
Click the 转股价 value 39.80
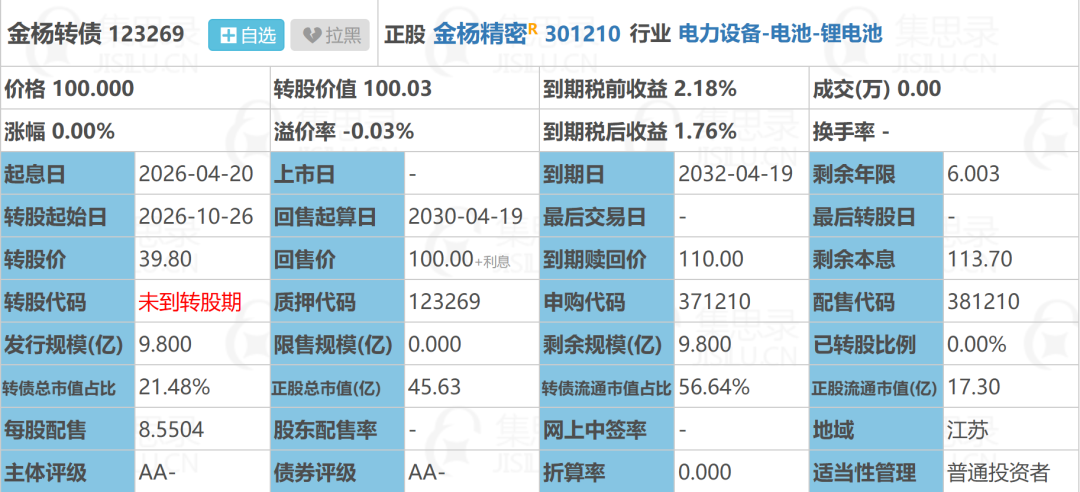click(x=165, y=259)
